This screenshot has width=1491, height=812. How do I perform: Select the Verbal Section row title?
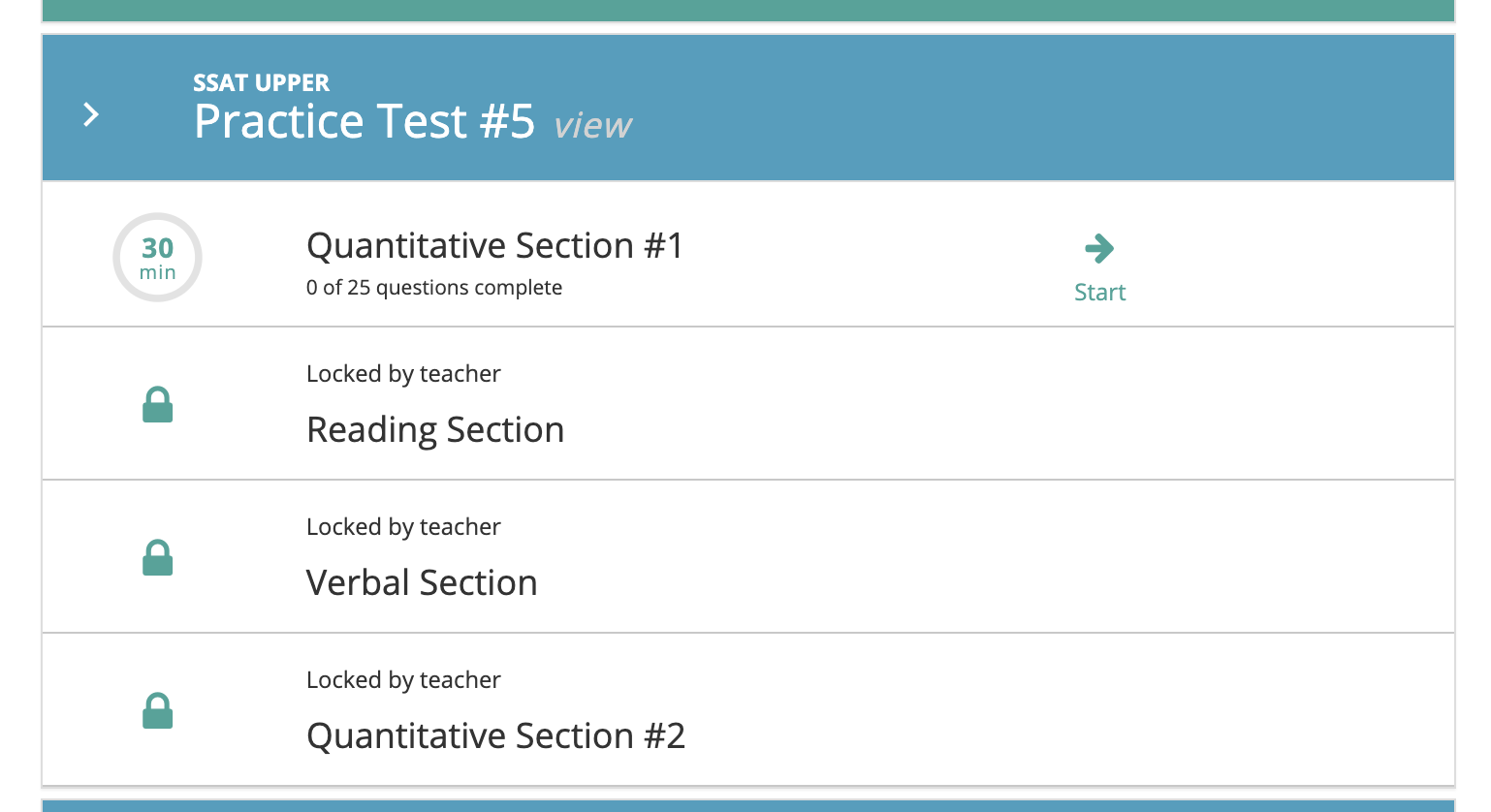[422, 582]
